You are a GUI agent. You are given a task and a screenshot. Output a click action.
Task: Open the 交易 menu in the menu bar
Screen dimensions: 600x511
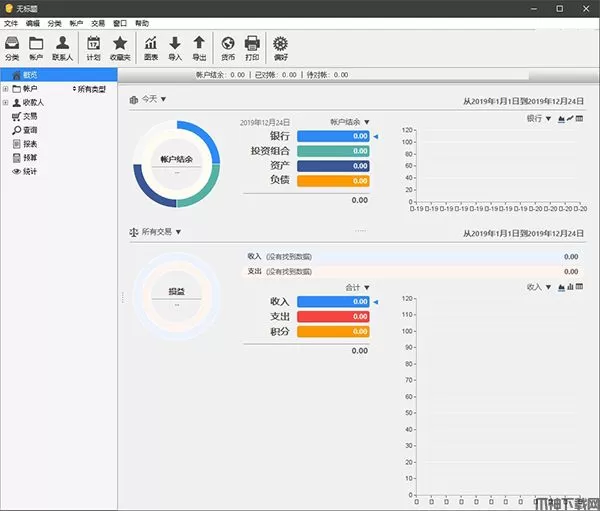pos(98,23)
